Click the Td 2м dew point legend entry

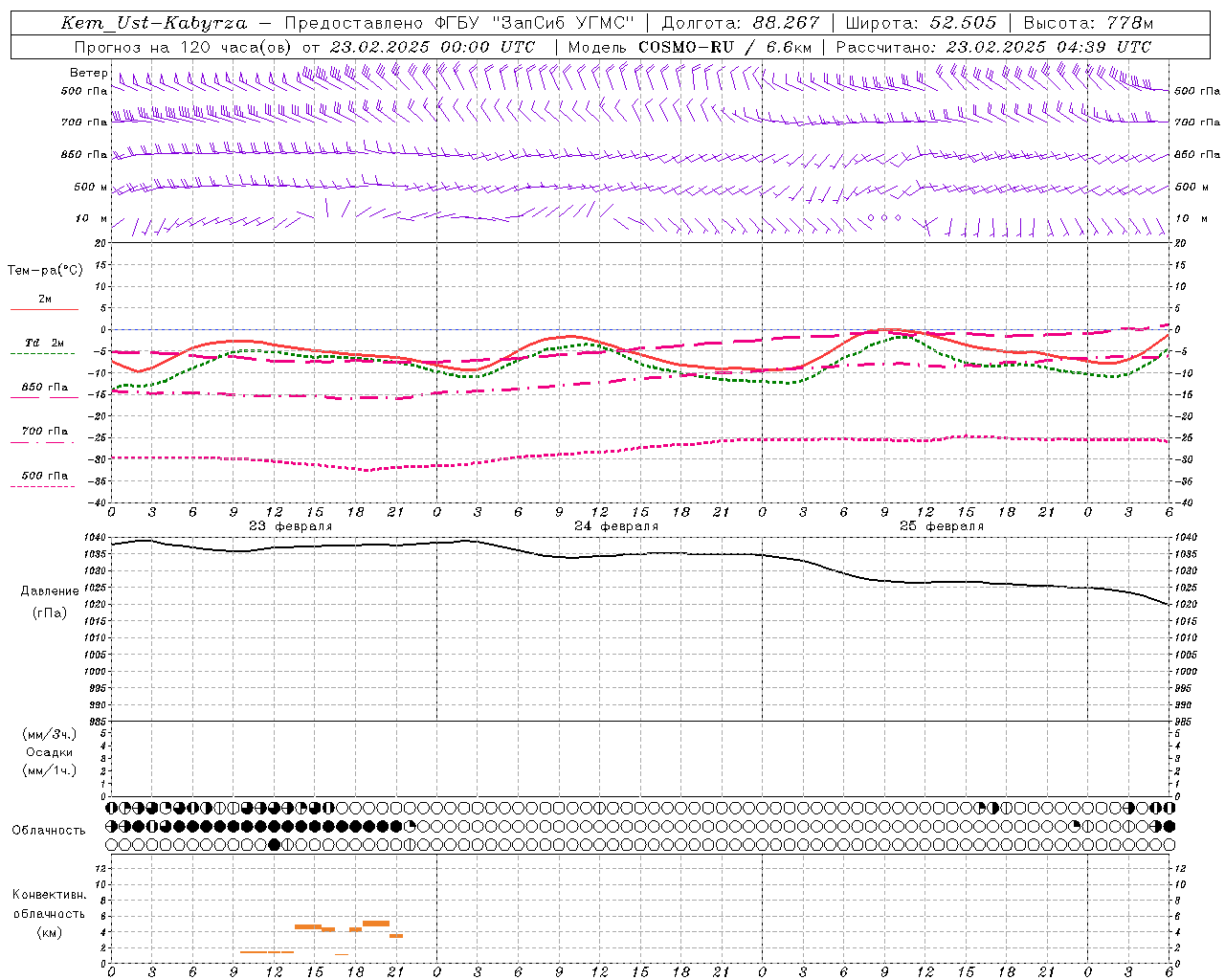point(45,343)
